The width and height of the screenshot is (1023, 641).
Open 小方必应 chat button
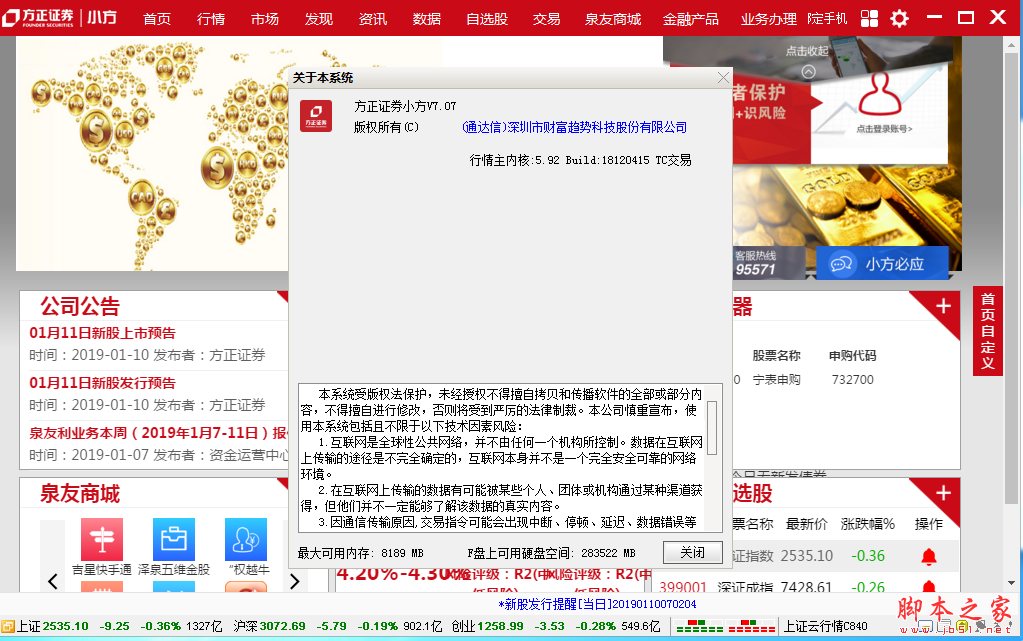tap(881, 264)
